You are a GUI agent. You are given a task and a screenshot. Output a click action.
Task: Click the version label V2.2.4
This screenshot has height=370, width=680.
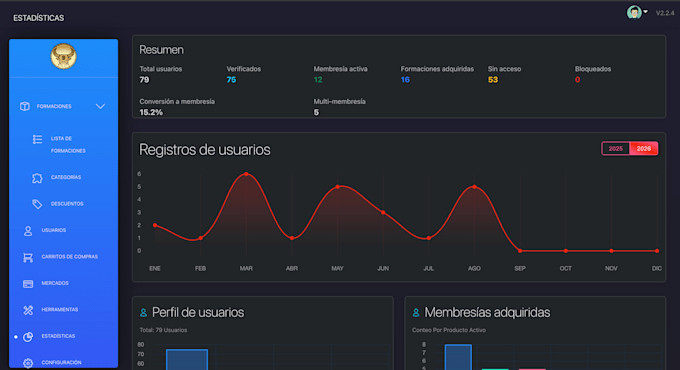pyautogui.click(x=665, y=13)
